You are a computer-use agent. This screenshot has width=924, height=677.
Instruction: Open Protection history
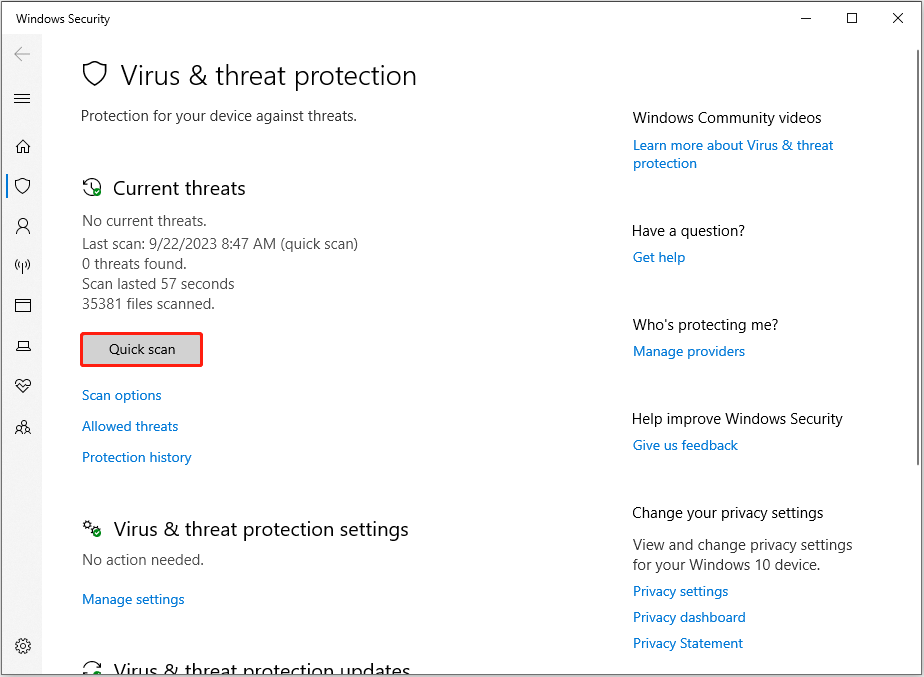tap(136, 457)
